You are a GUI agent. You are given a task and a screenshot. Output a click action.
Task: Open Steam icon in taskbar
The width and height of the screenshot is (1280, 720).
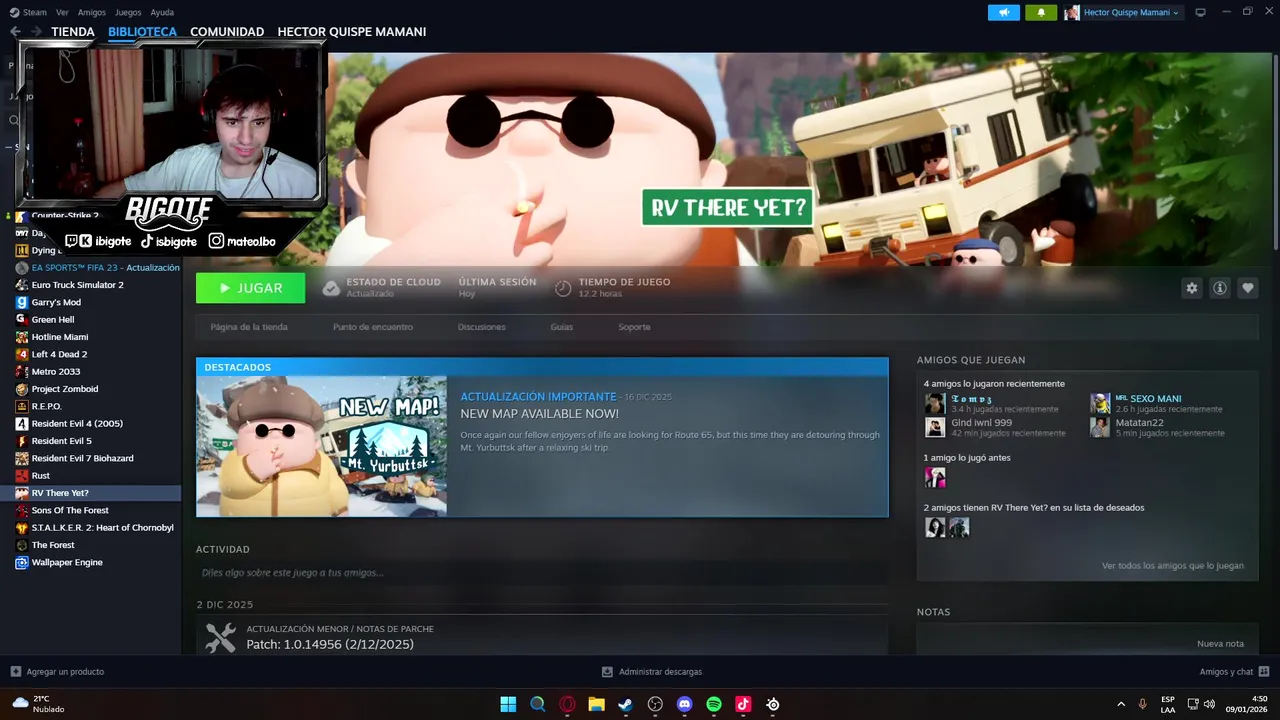pos(625,704)
